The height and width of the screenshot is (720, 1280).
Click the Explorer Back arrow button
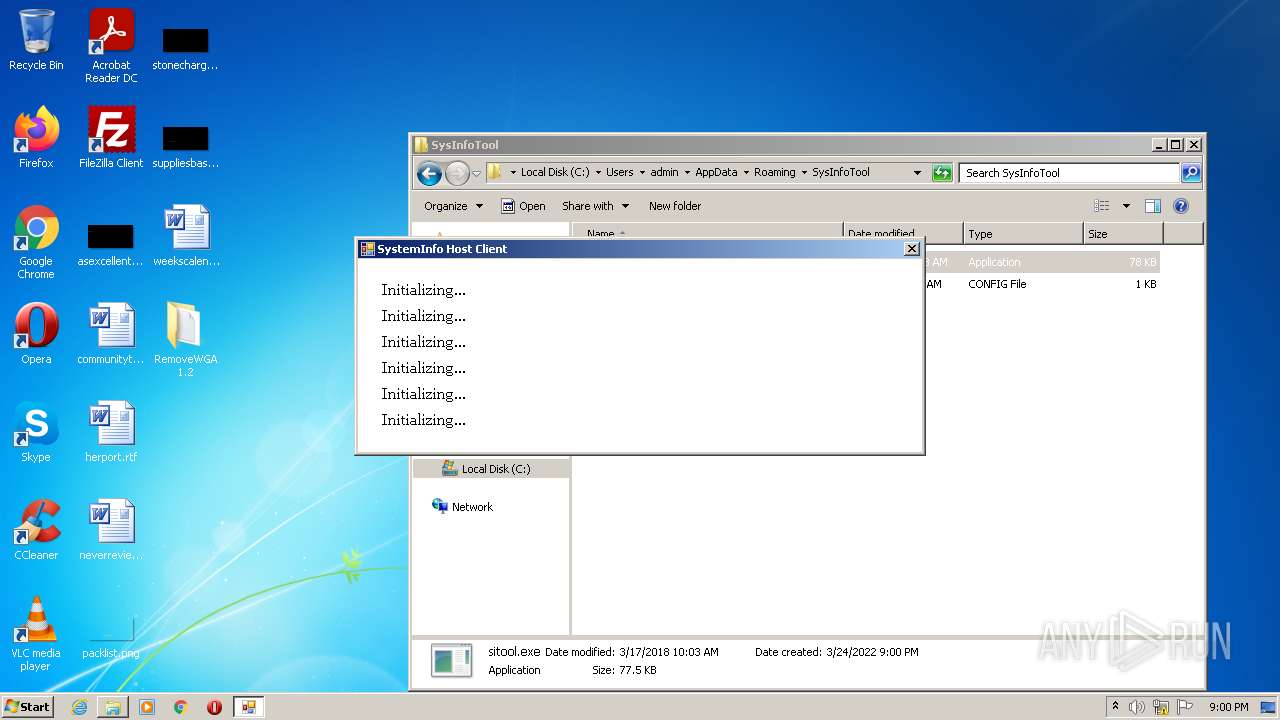(x=429, y=173)
